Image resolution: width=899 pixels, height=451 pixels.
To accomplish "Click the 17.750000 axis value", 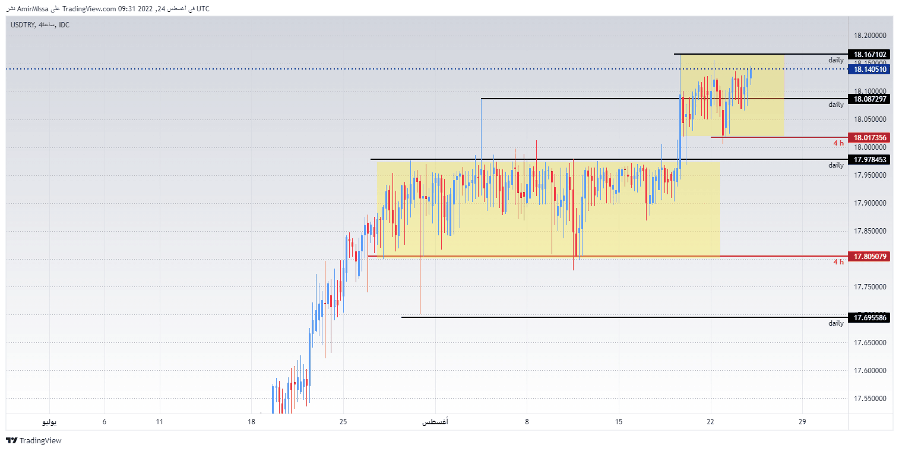I will pyautogui.click(x=870, y=287).
